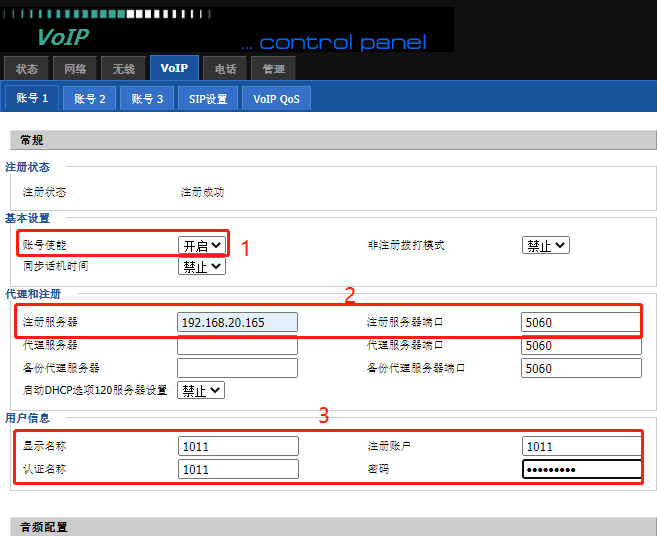Open the SIP设置 sub-tab
Screen dimensions: 657x536
click(x=208, y=98)
